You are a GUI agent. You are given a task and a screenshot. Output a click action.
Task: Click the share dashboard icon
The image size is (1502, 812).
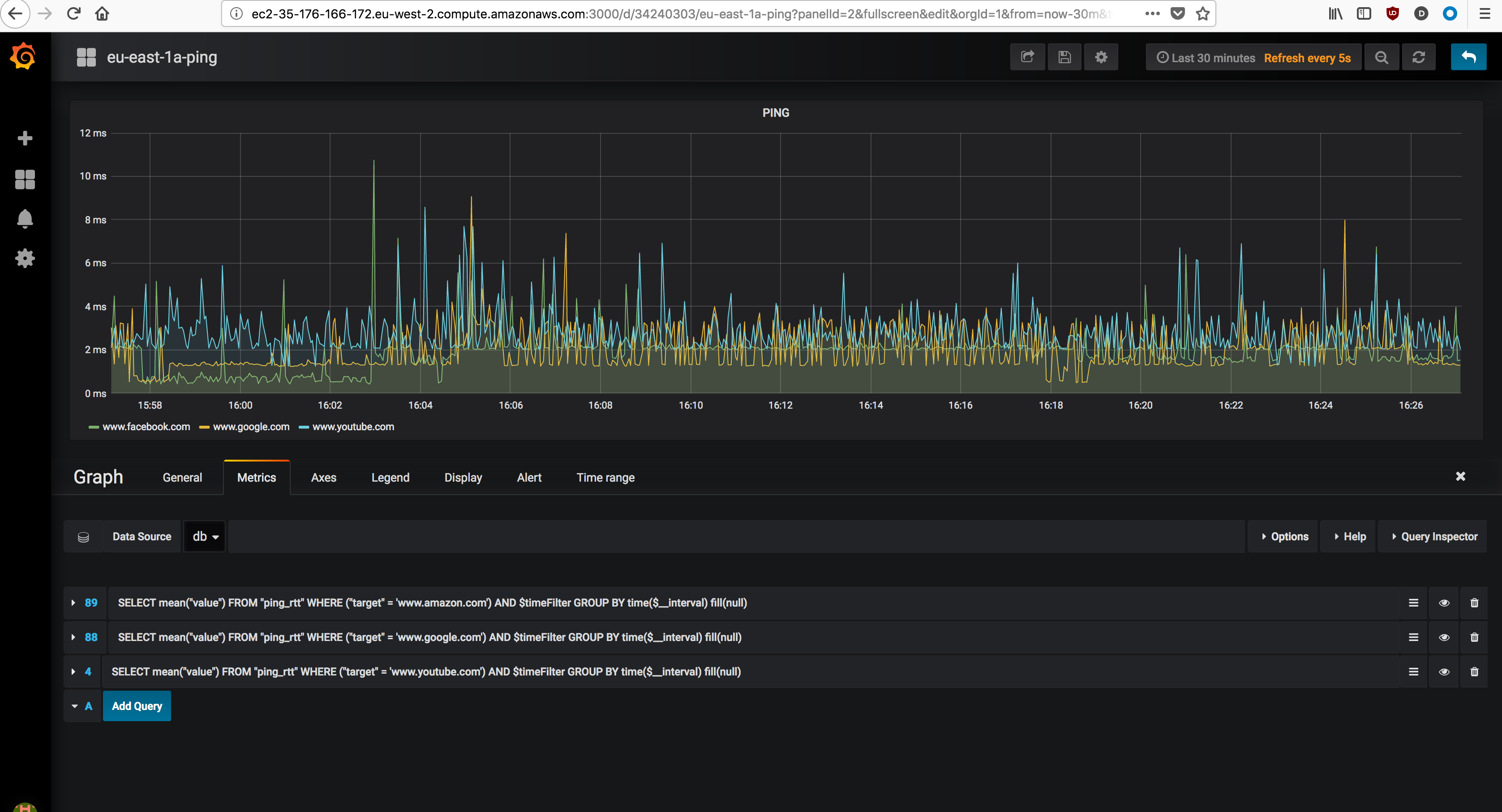[x=1027, y=57]
